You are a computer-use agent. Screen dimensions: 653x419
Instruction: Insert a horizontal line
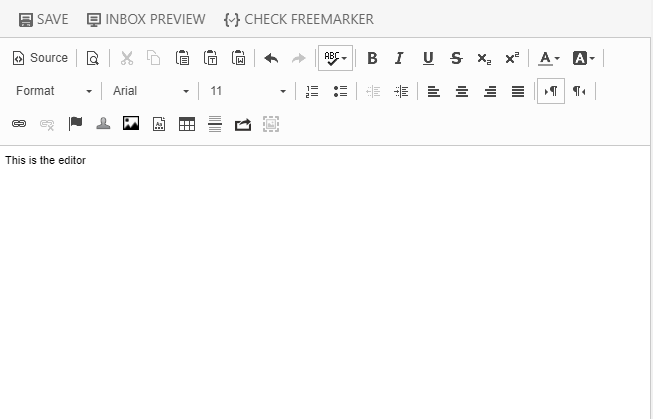(x=215, y=124)
